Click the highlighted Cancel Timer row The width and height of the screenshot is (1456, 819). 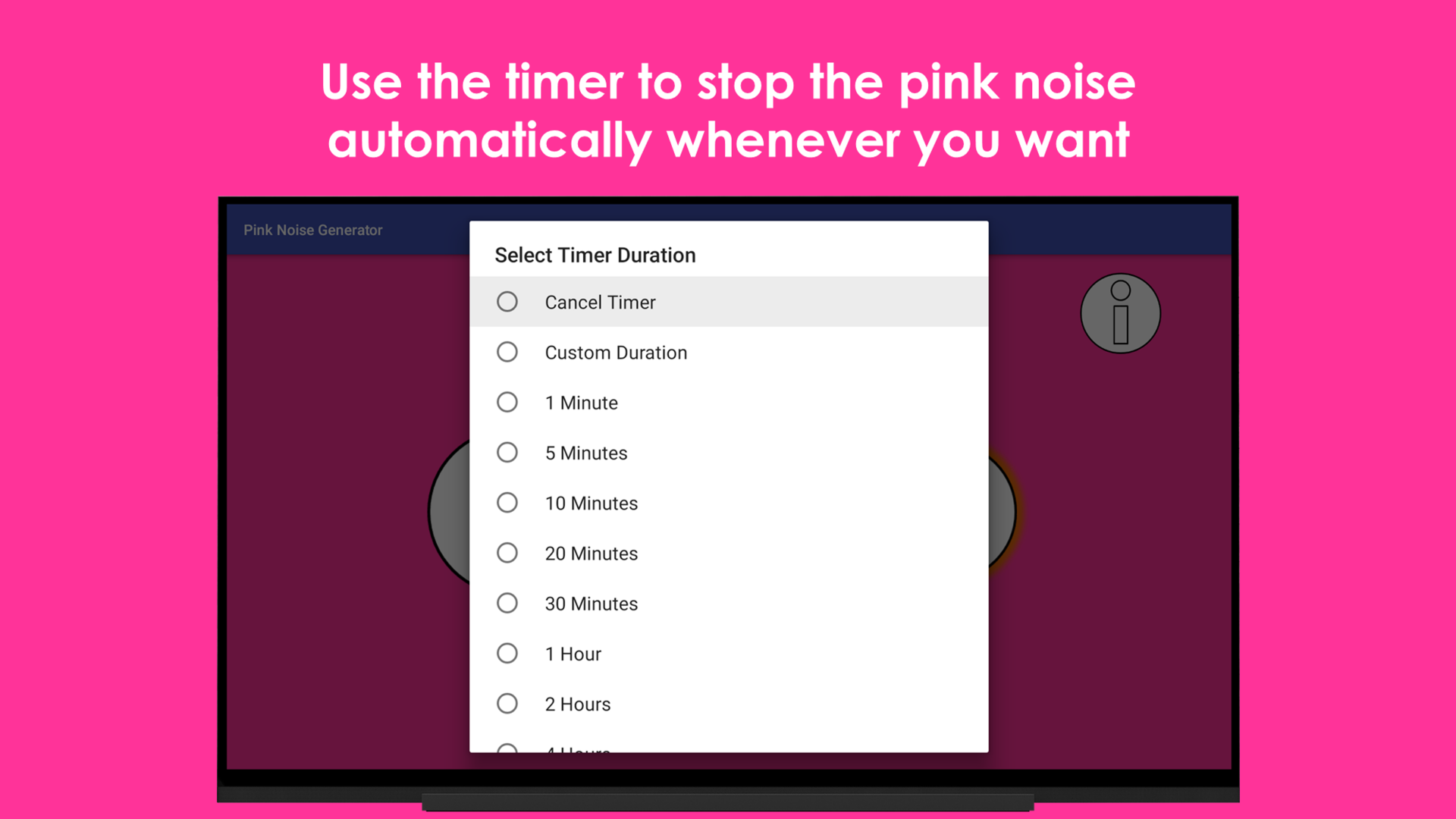pyautogui.click(x=728, y=301)
